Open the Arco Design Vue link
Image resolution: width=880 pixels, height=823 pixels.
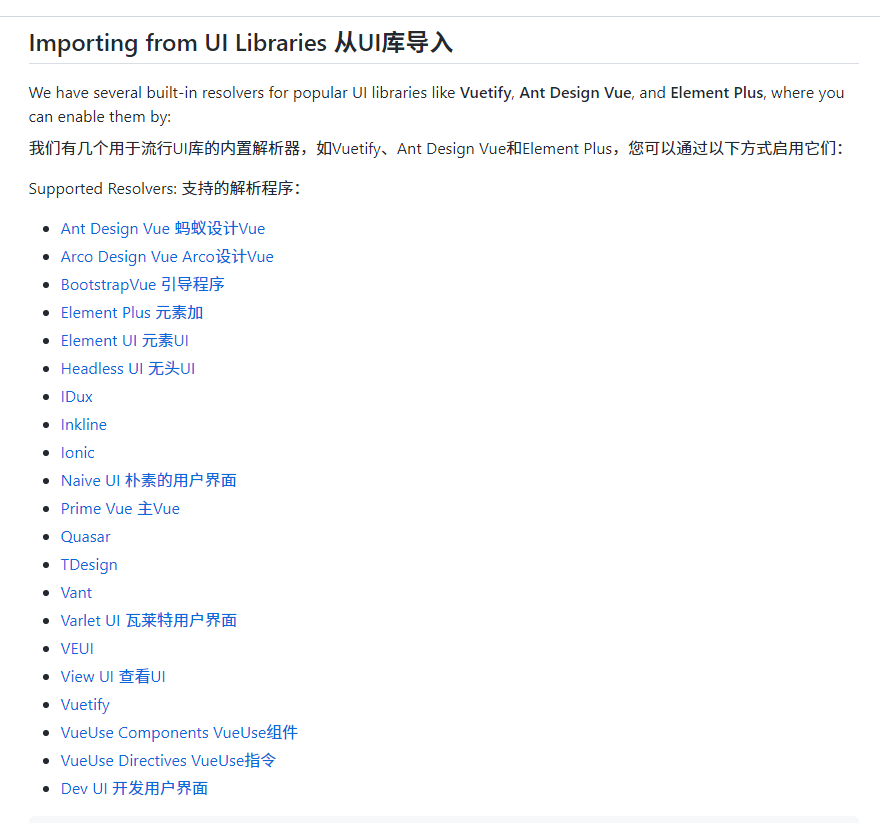coord(167,257)
